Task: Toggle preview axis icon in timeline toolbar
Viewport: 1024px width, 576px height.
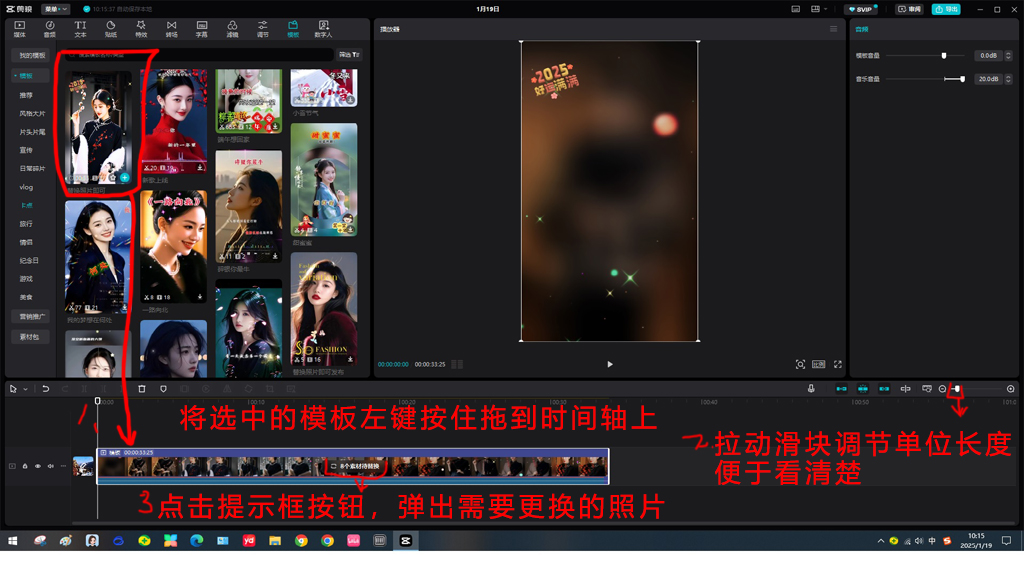Action: click(906, 389)
